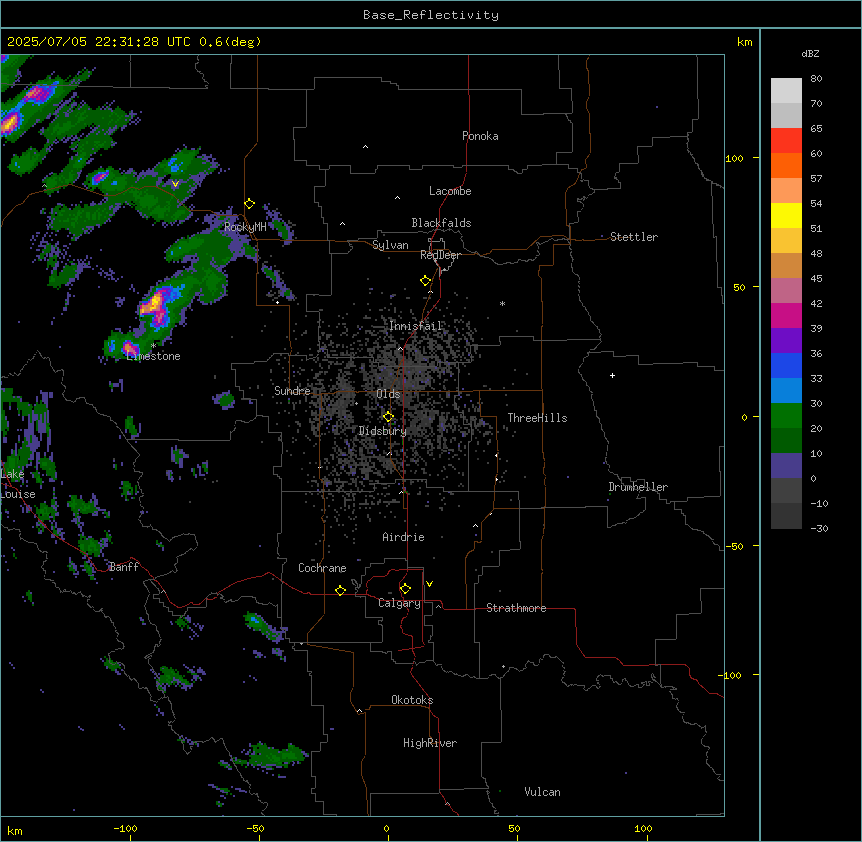Select the yellow diamond marker above Didsbury
The height and width of the screenshot is (842, 862).
[x=389, y=417]
